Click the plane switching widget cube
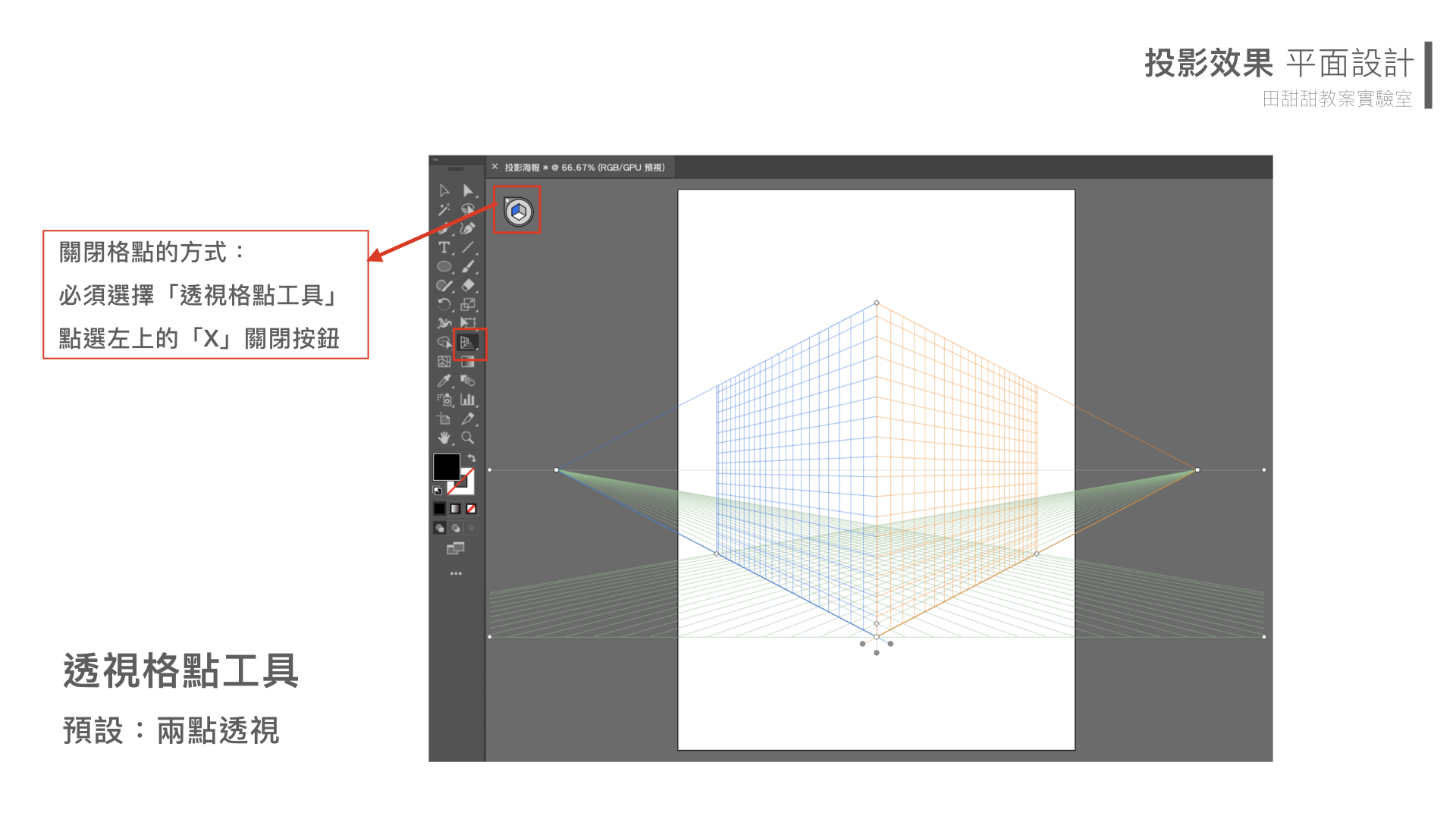 tap(519, 212)
